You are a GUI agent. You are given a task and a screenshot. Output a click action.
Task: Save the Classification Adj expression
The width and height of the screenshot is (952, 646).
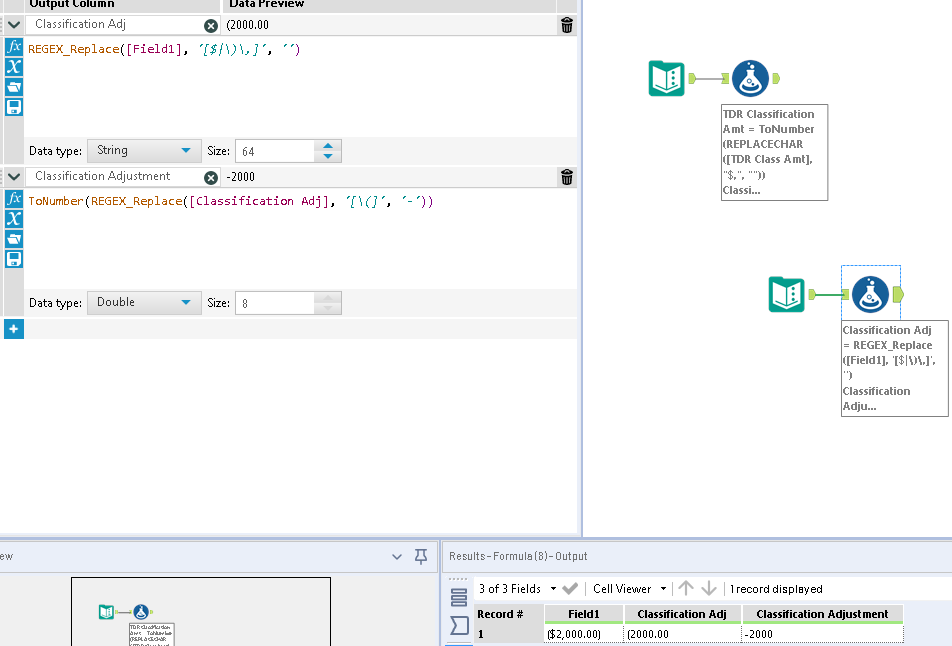14,107
